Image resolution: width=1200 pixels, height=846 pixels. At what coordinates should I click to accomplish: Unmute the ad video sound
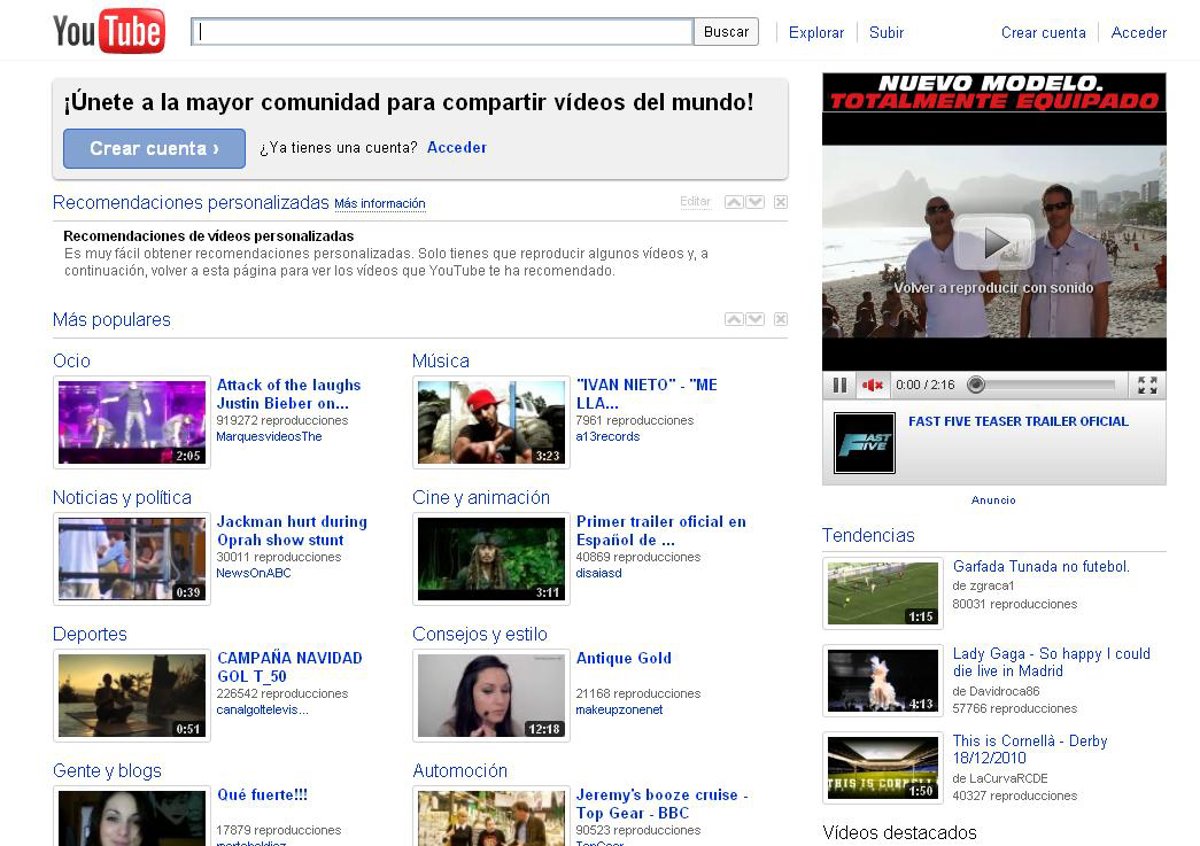(x=873, y=385)
